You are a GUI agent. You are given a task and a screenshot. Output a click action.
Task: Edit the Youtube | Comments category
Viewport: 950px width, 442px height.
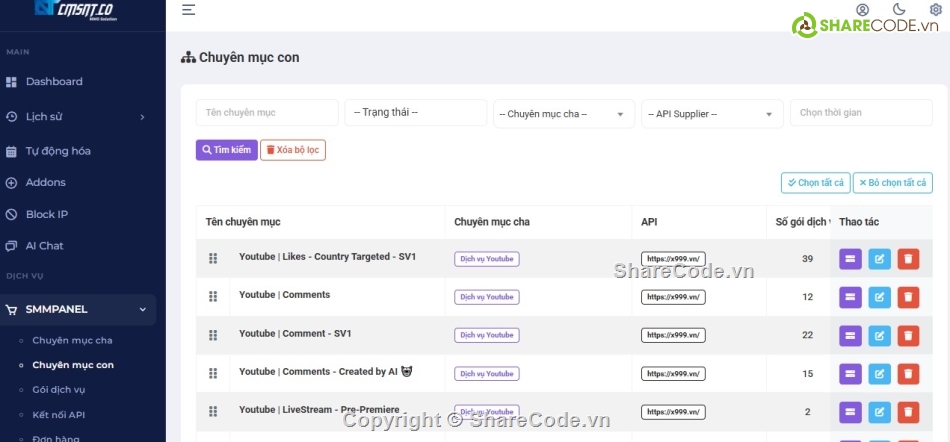(879, 297)
